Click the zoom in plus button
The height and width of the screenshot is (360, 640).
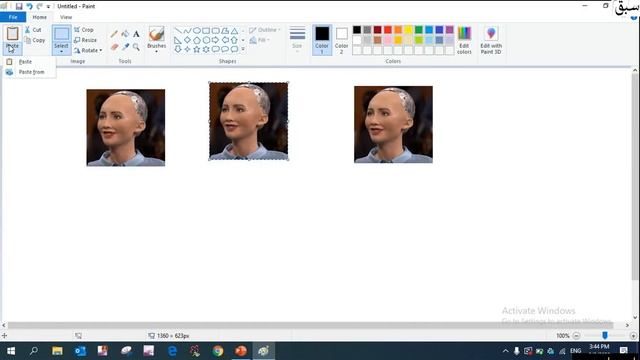(x=633, y=336)
